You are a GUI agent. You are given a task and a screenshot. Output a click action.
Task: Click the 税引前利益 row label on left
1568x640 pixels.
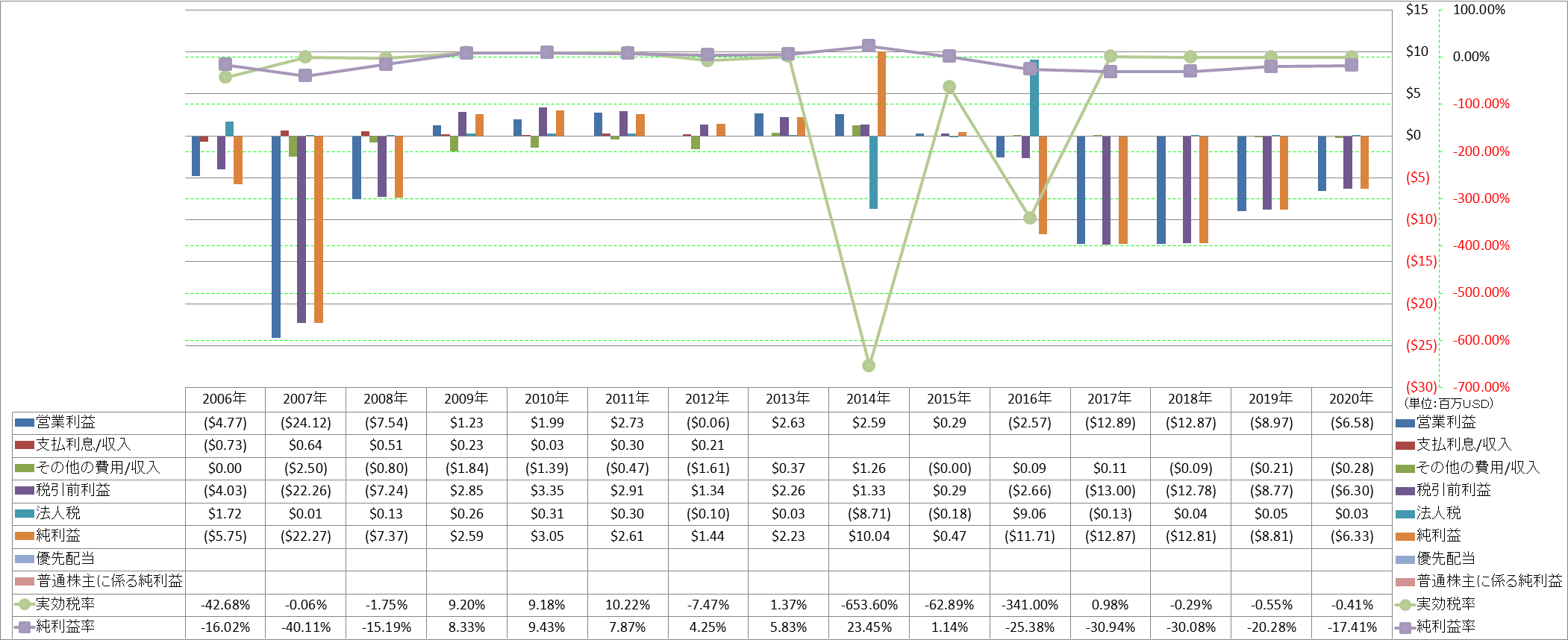click(x=73, y=490)
